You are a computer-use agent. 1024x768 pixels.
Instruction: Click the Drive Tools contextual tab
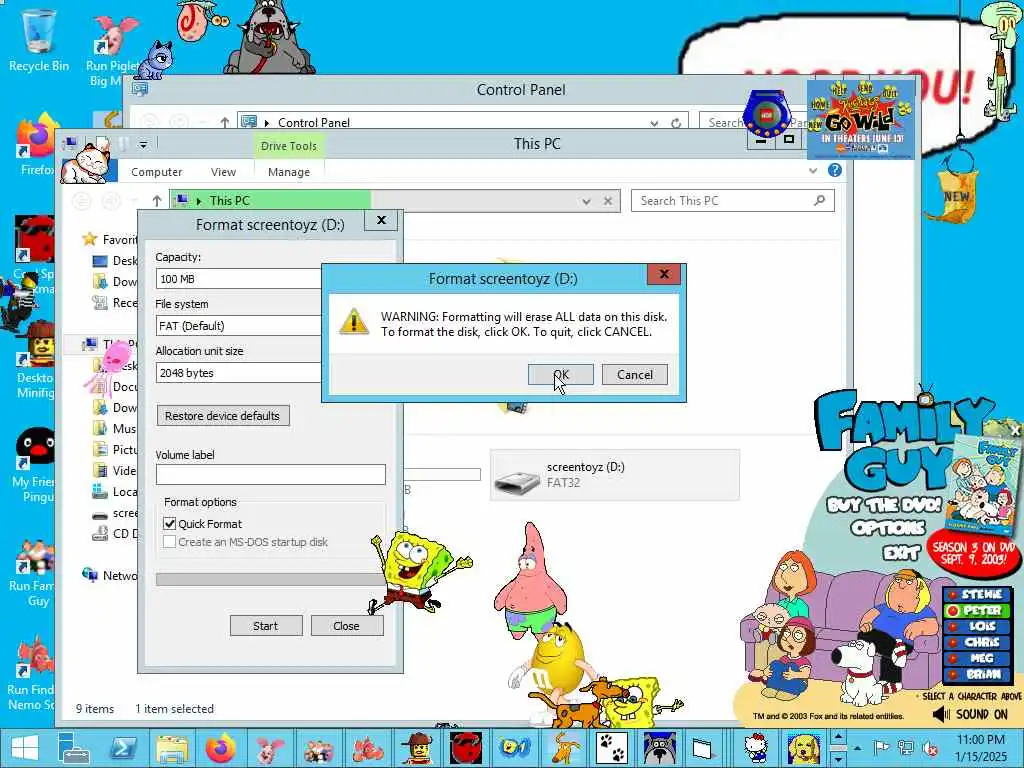[289, 146]
